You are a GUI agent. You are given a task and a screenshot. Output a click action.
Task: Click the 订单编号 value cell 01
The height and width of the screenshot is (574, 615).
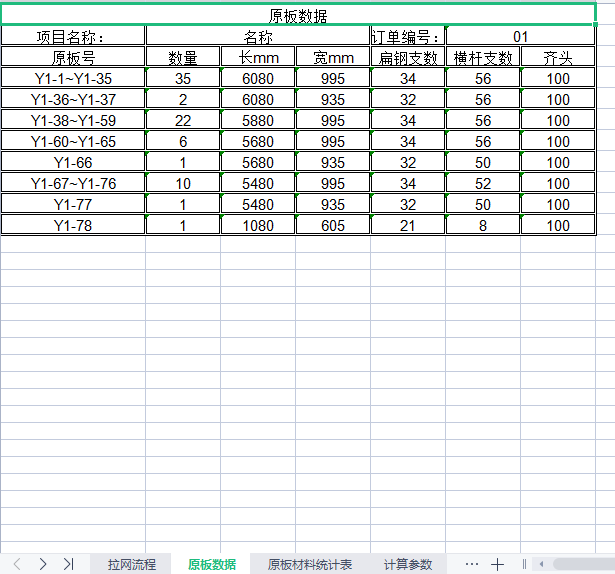520,36
